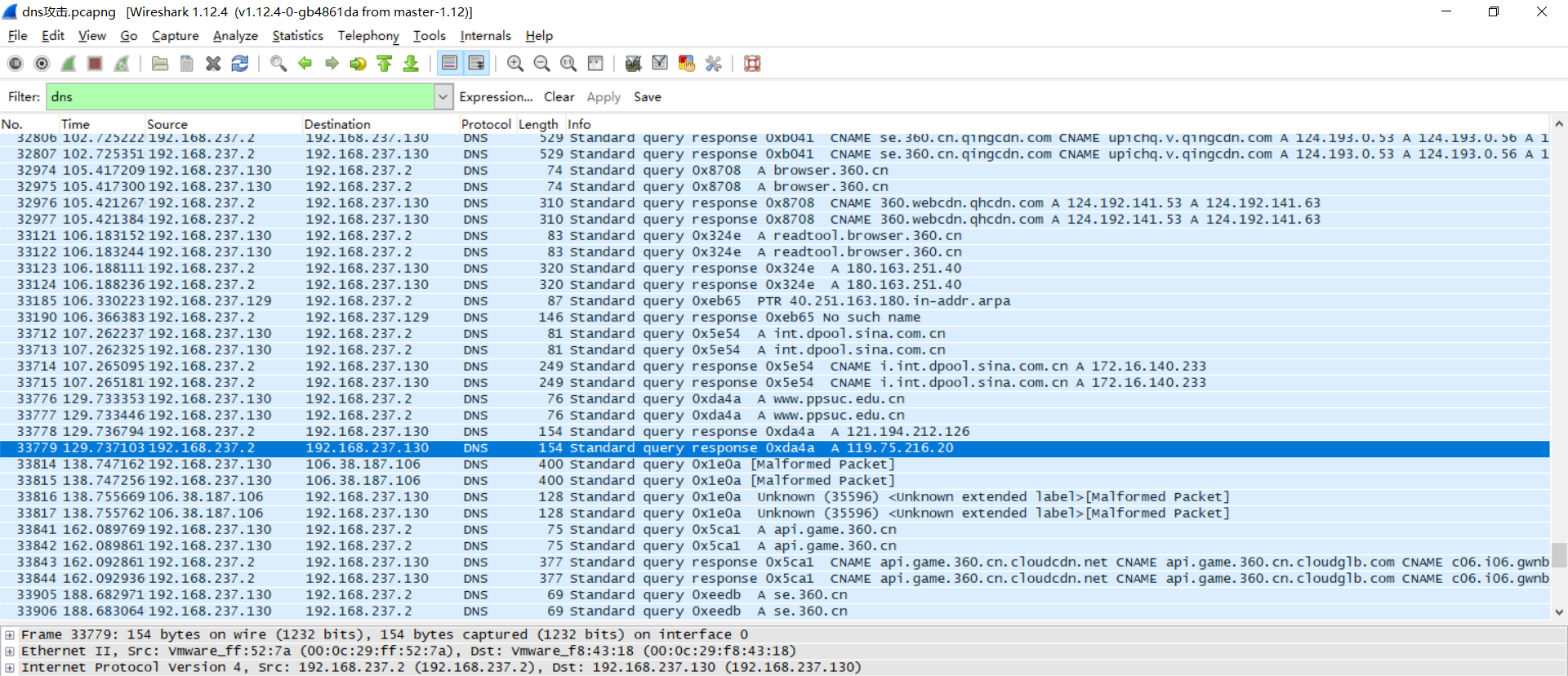Toggle packet list colorization
Screen dimensions: 1568x676
(449, 64)
